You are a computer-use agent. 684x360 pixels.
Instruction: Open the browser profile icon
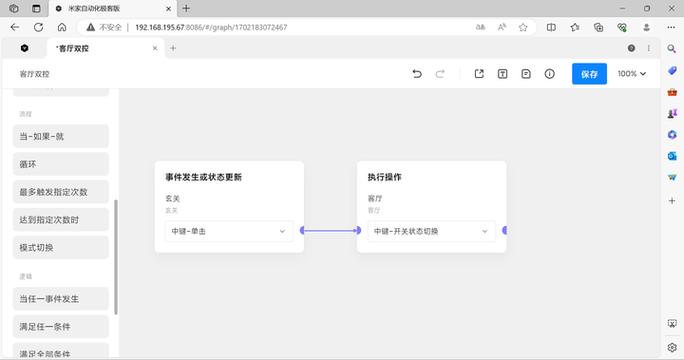[x=646, y=27]
